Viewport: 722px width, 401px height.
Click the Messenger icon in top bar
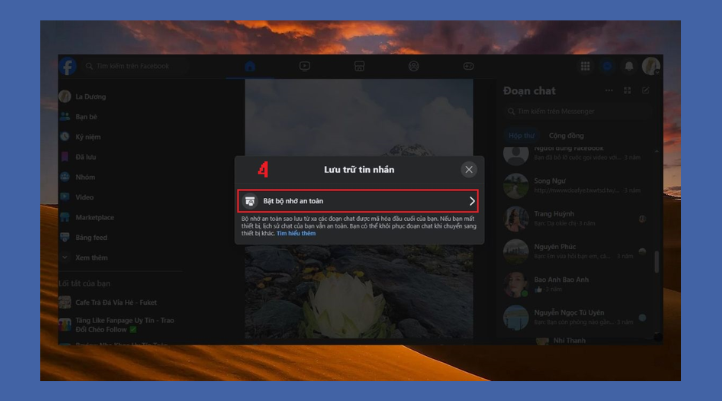tap(608, 66)
